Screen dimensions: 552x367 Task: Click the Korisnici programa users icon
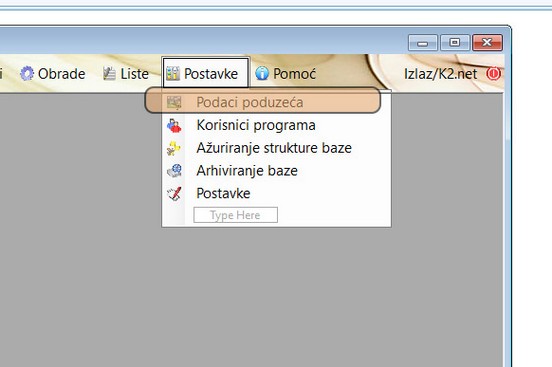pyautogui.click(x=174, y=125)
